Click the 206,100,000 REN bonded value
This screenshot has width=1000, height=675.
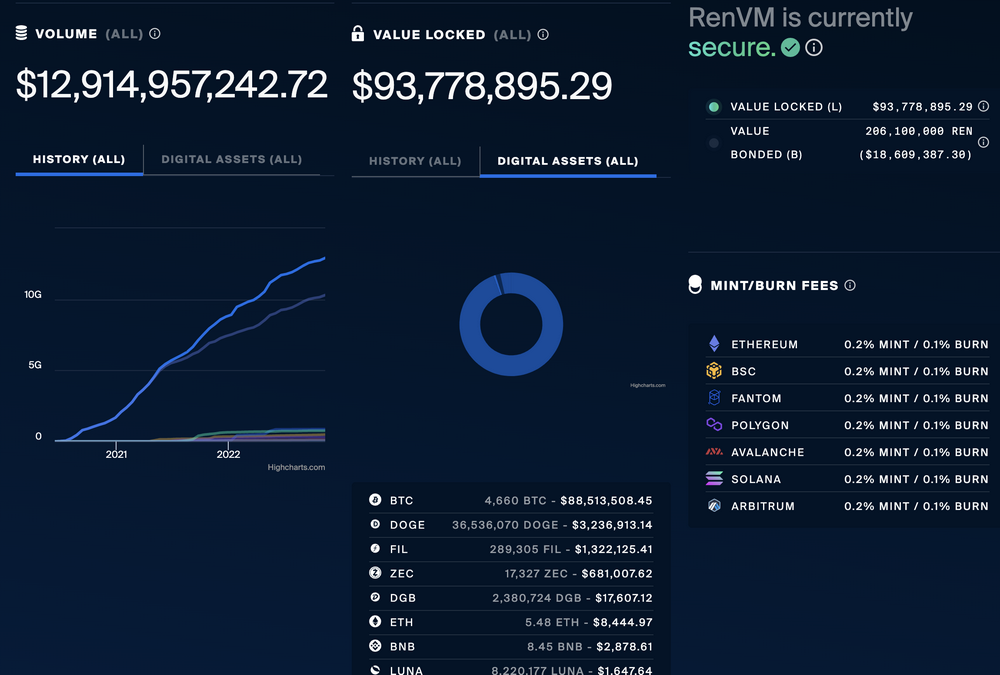coord(919,131)
